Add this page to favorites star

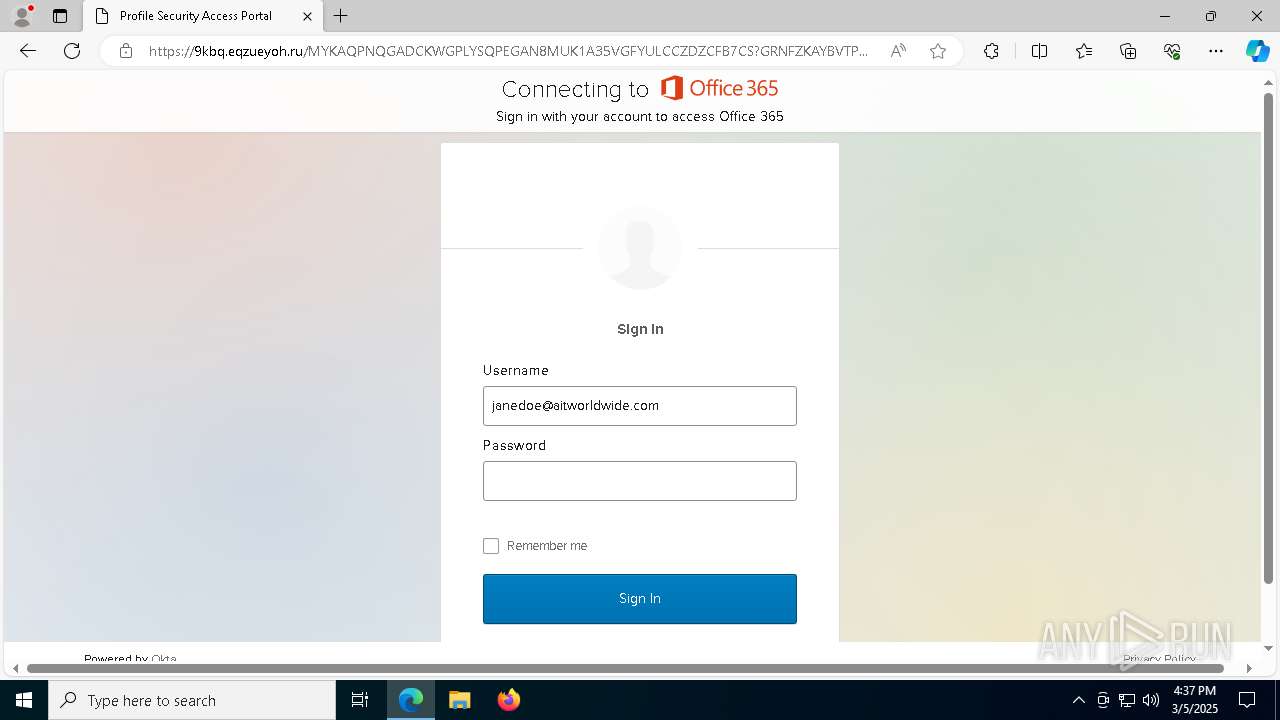(938, 51)
